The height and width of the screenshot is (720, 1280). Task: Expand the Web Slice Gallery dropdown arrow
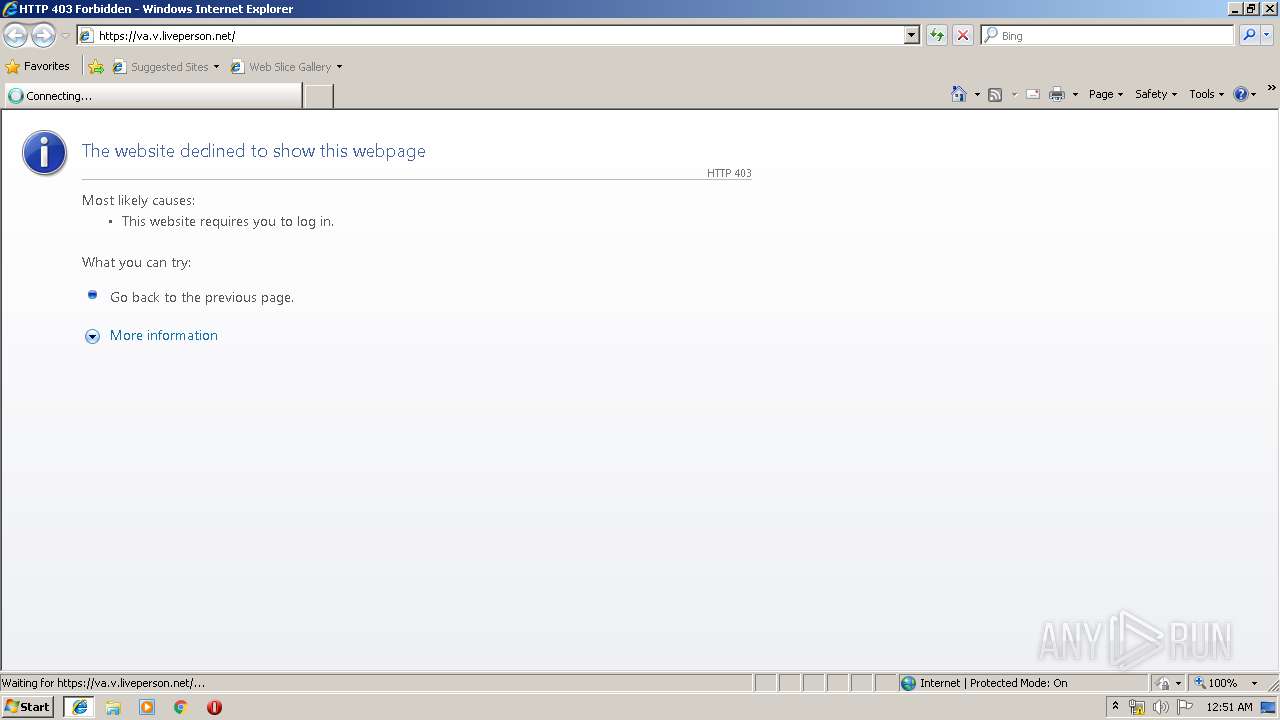pos(339,67)
